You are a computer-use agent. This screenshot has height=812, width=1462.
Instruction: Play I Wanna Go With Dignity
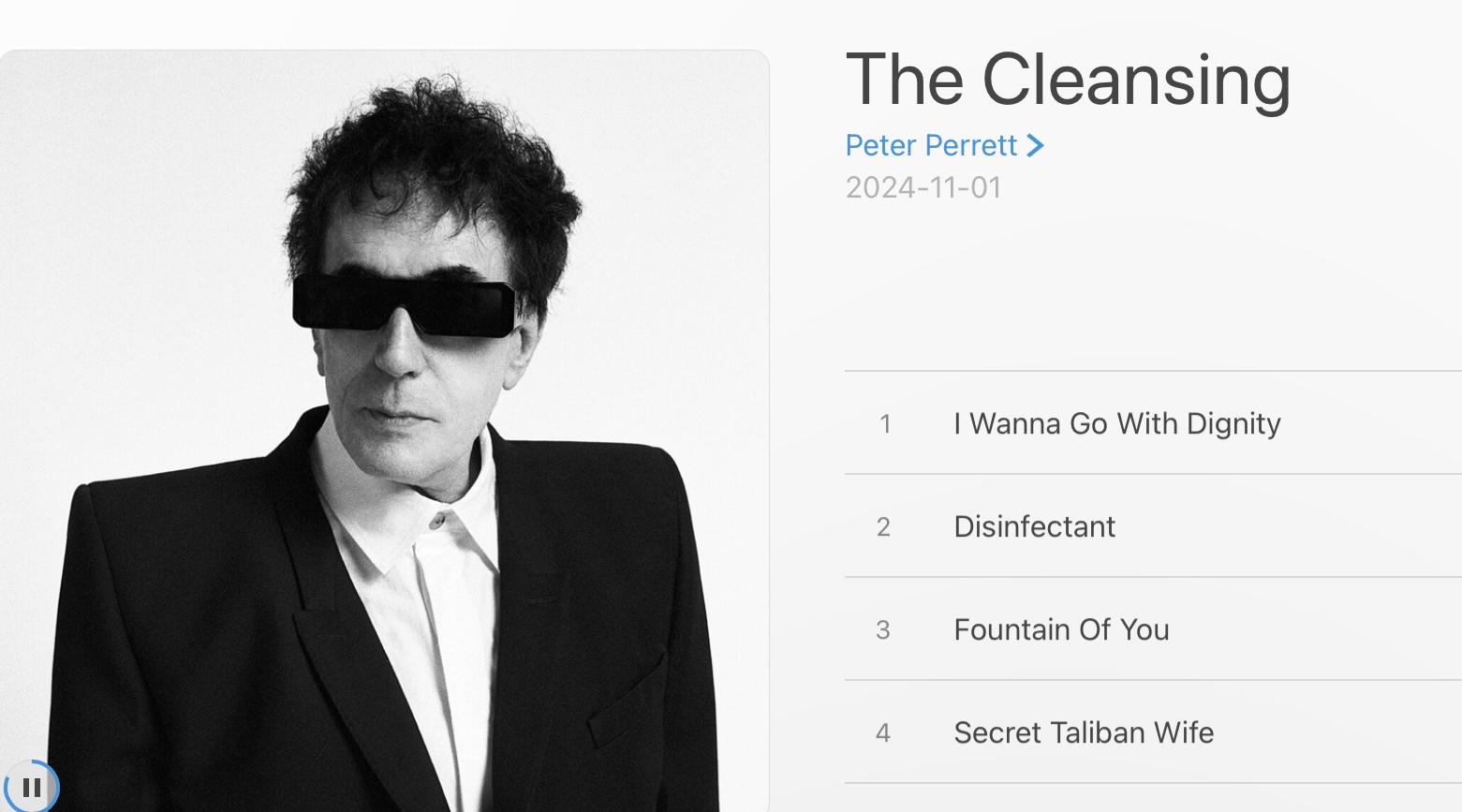(x=1153, y=423)
